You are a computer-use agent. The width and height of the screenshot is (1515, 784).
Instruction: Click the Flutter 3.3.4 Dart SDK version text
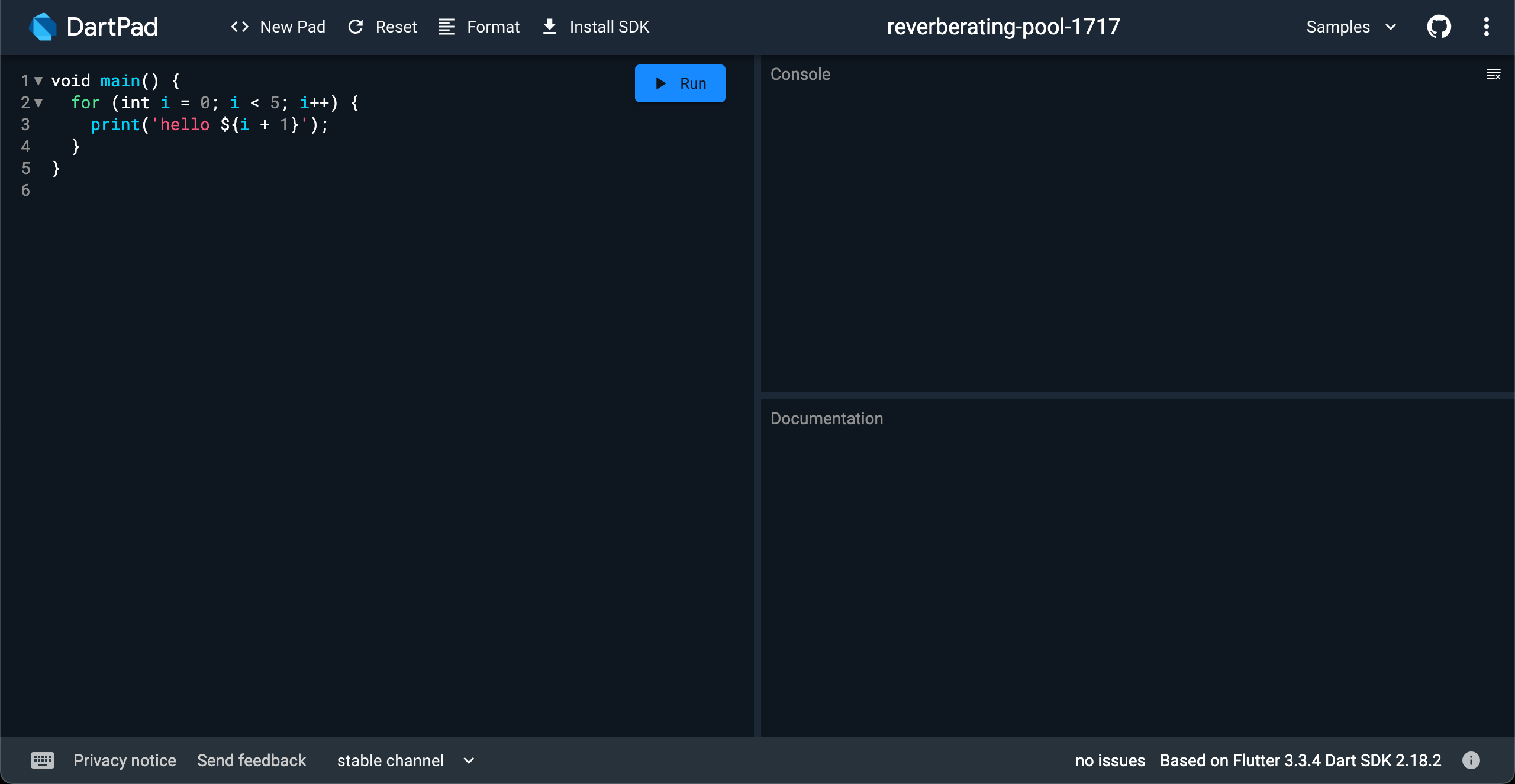1300,760
